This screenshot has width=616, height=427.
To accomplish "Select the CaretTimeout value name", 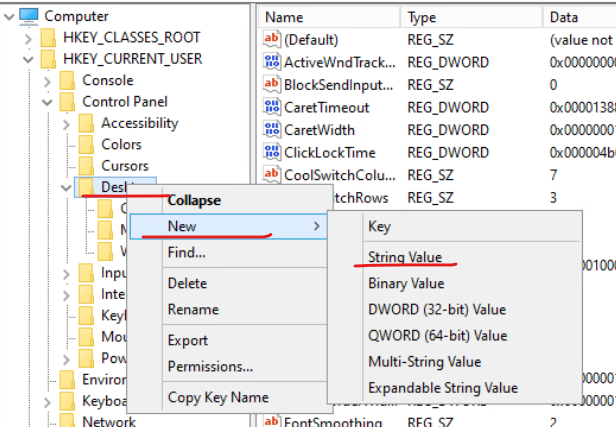I will click(x=326, y=108).
